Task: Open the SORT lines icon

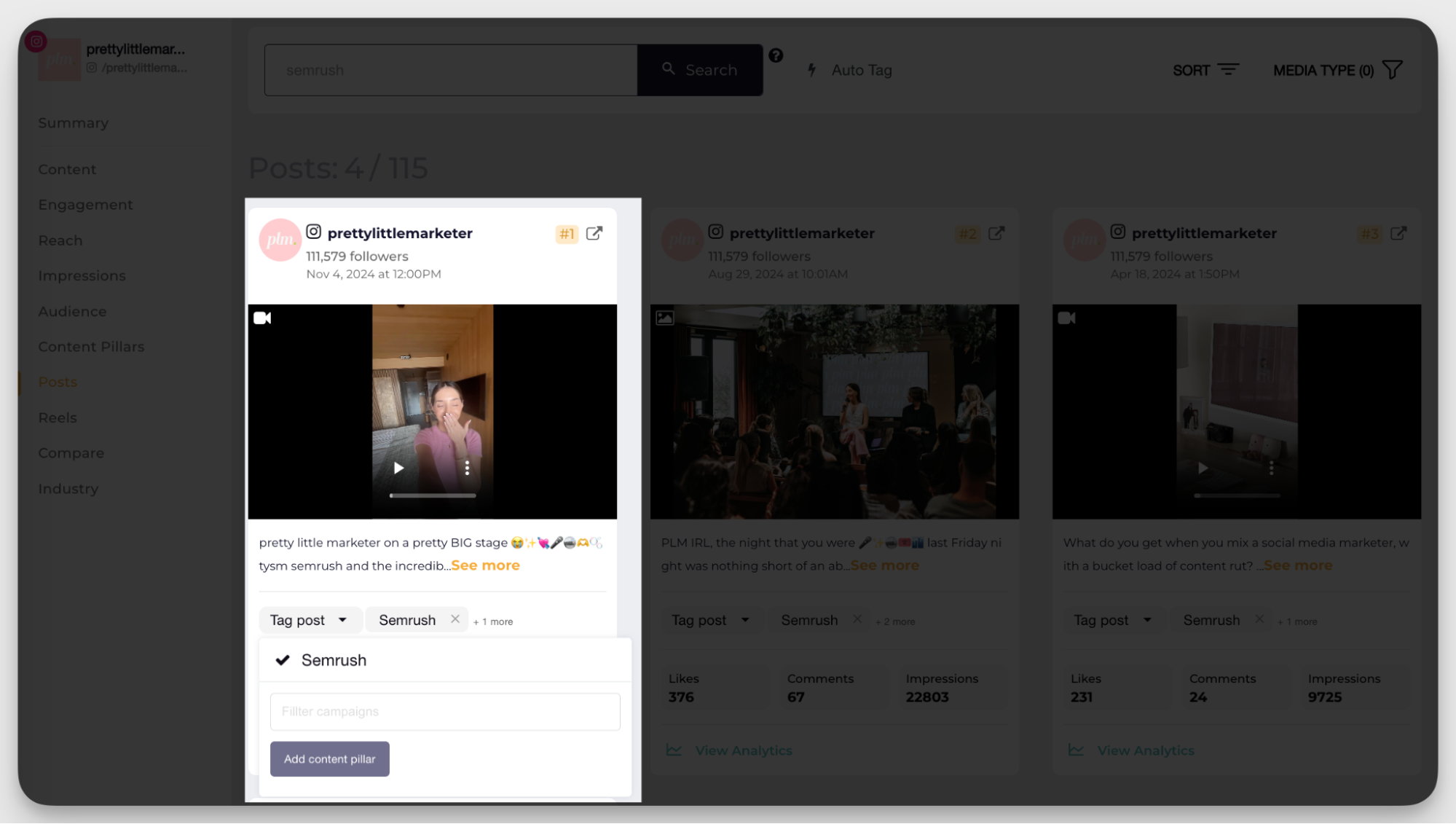Action: (1228, 69)
